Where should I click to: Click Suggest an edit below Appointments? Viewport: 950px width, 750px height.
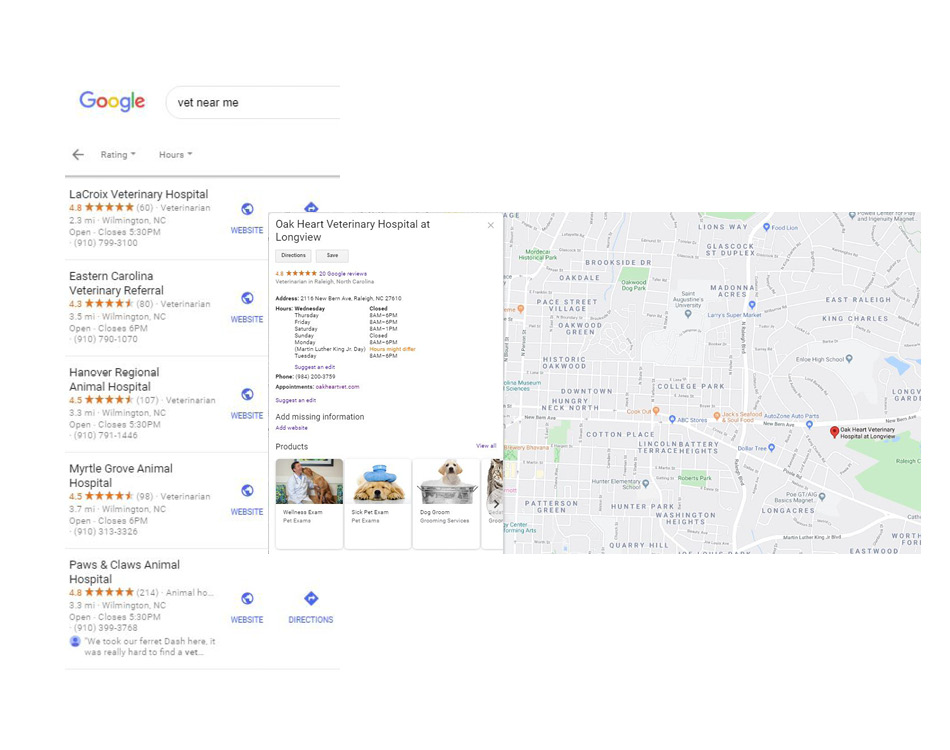[x=296, y=400]
